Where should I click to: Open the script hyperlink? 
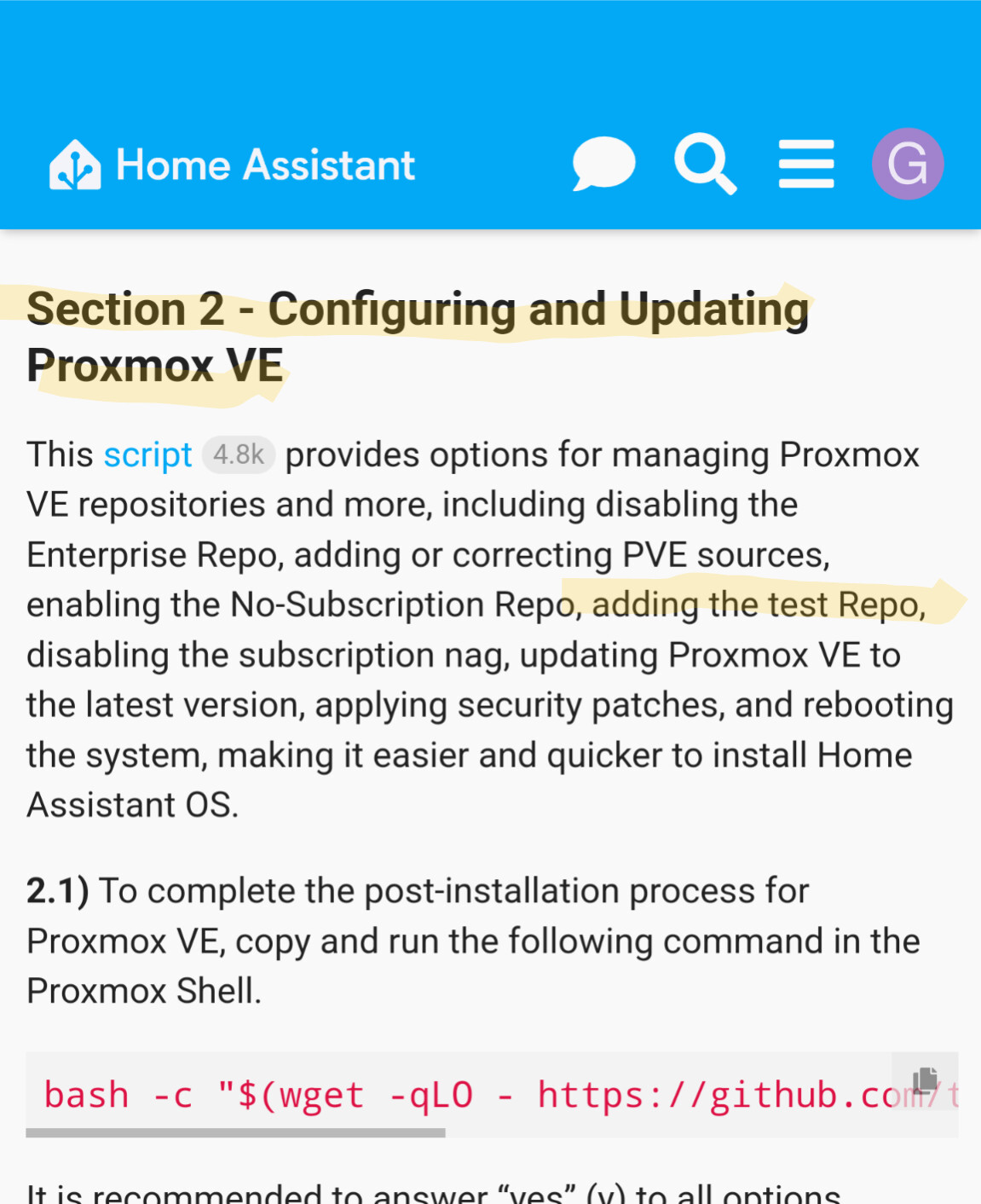[x=147, y=454]
